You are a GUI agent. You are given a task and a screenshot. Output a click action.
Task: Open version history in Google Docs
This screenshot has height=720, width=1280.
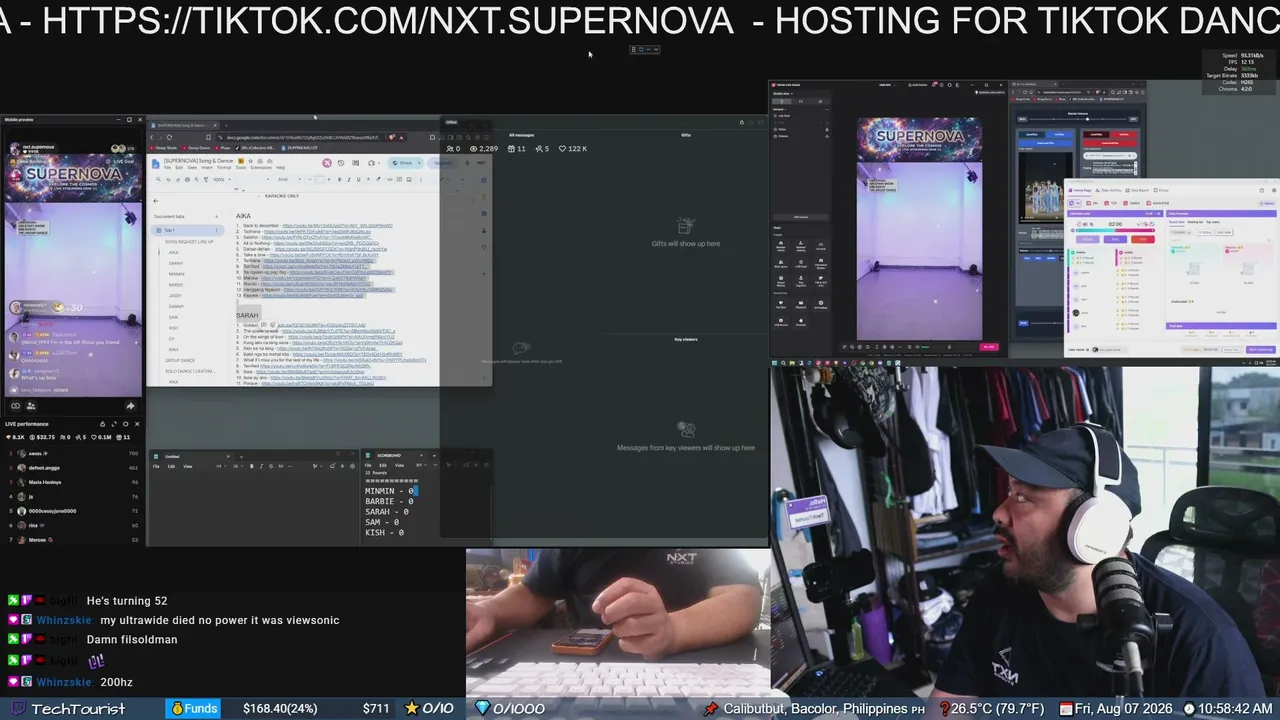point(341,163)
